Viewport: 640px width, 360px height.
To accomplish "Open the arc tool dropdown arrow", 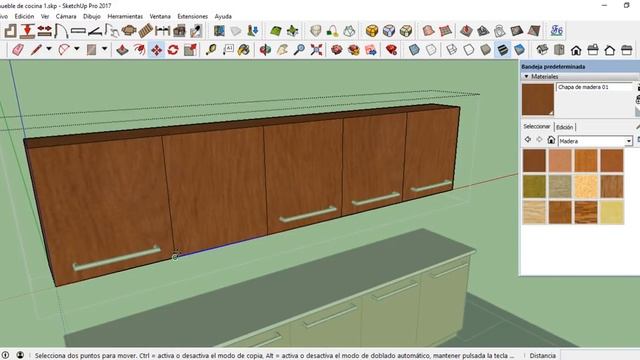I will click(x=76, y=49).
